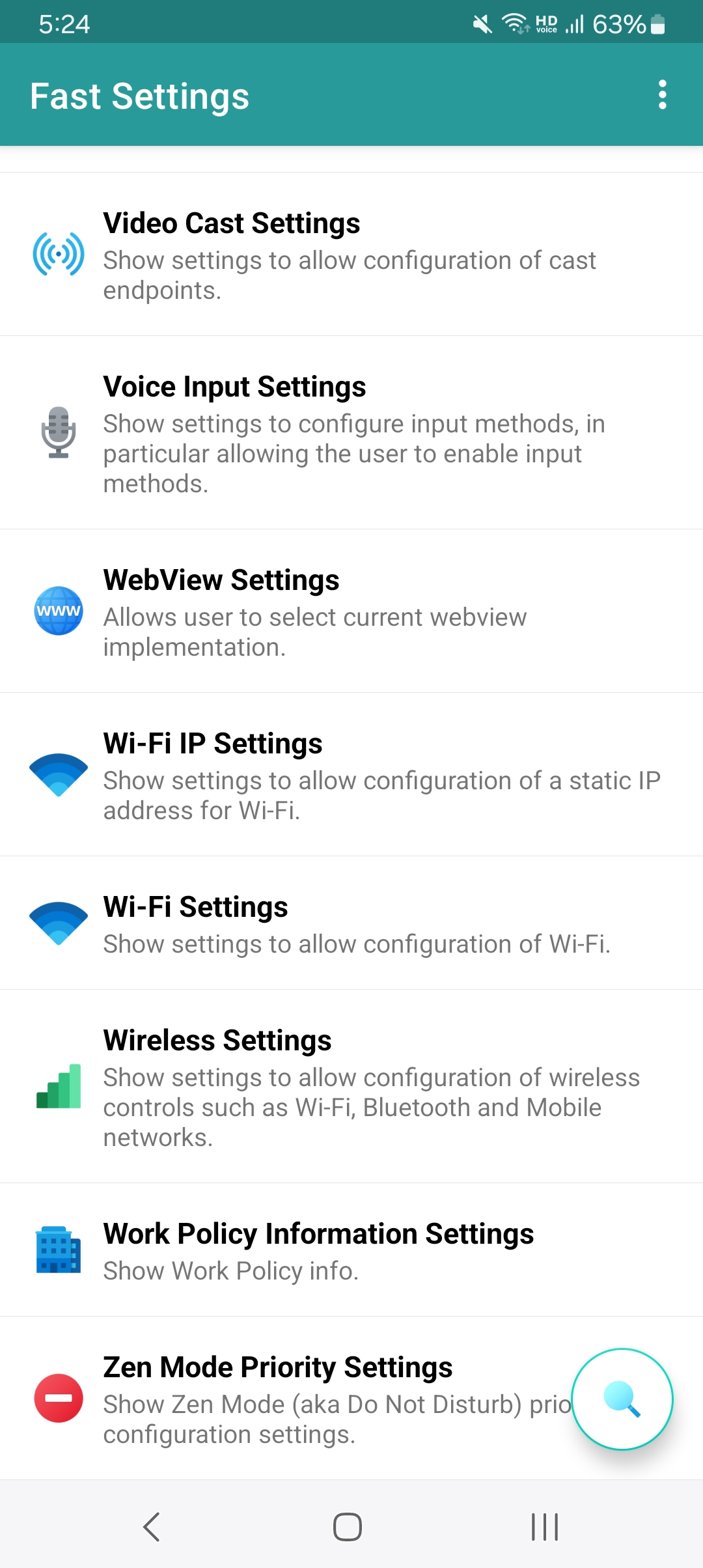Screen dimensions: 703x1568
Task: Tap the WebView www globe icon
Action: [x=59, y=611]
